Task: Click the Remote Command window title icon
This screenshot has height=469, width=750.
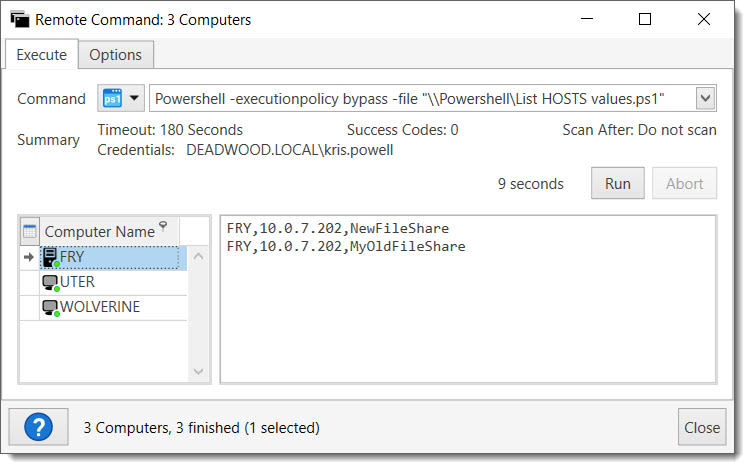Action: point(20,20)
